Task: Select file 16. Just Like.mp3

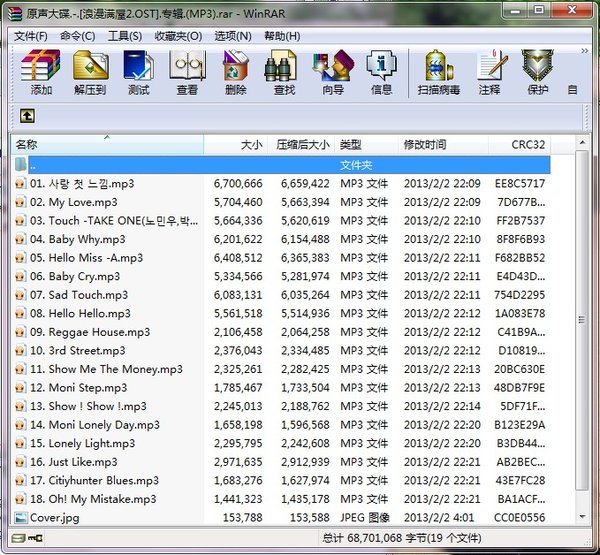Action: 281,462
